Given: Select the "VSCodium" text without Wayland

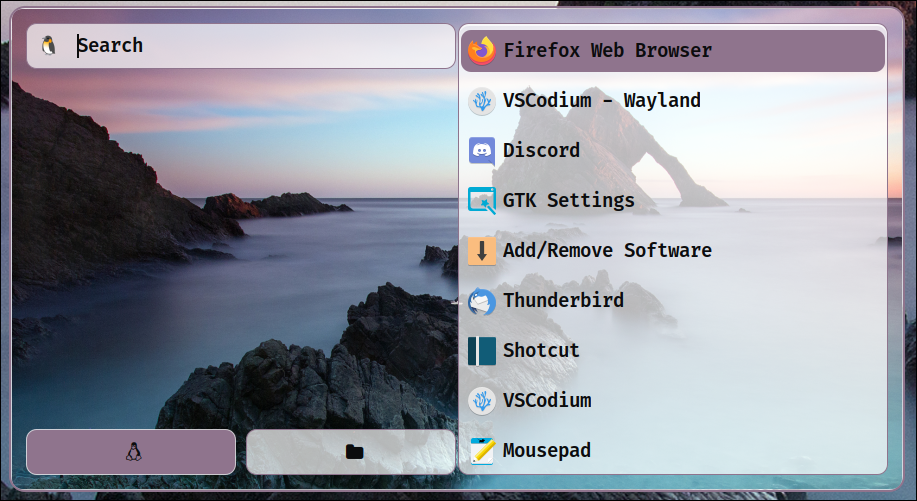Looking at the screenshot, I should [x=547, y=400].
